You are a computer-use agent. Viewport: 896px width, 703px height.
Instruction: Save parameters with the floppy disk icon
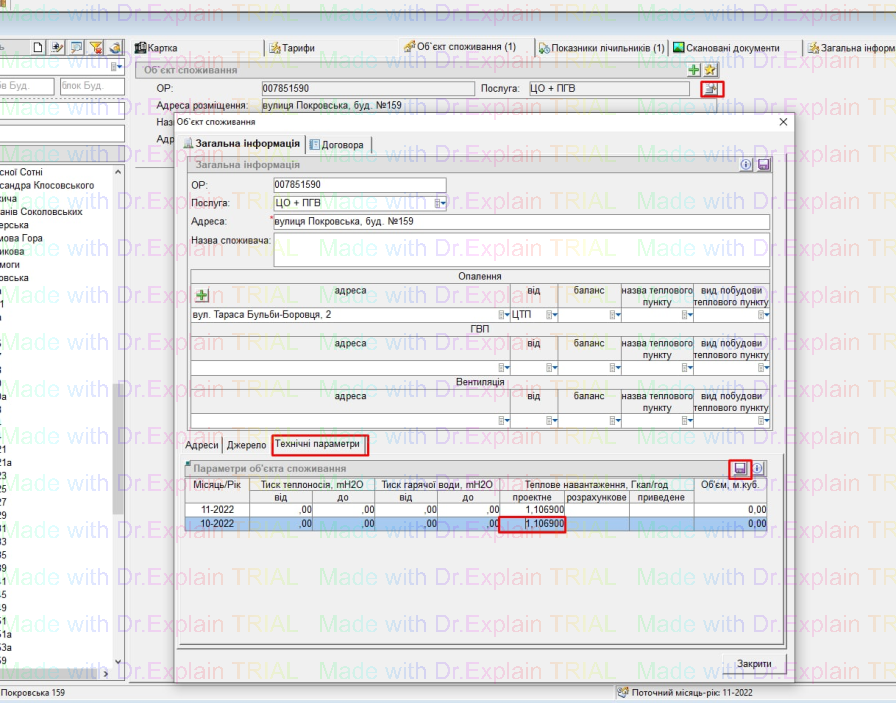741,468
